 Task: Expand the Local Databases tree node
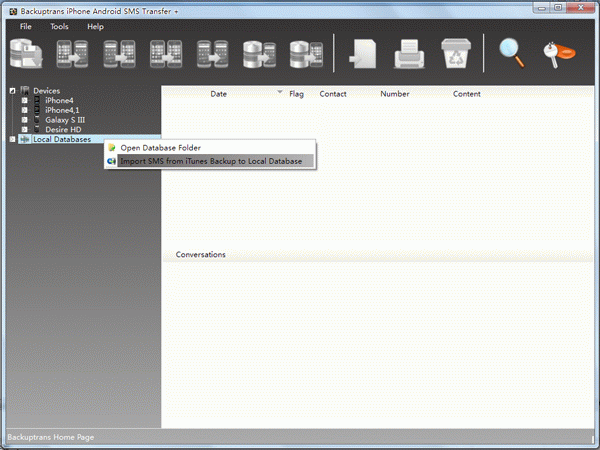click(x=13, y=139)
